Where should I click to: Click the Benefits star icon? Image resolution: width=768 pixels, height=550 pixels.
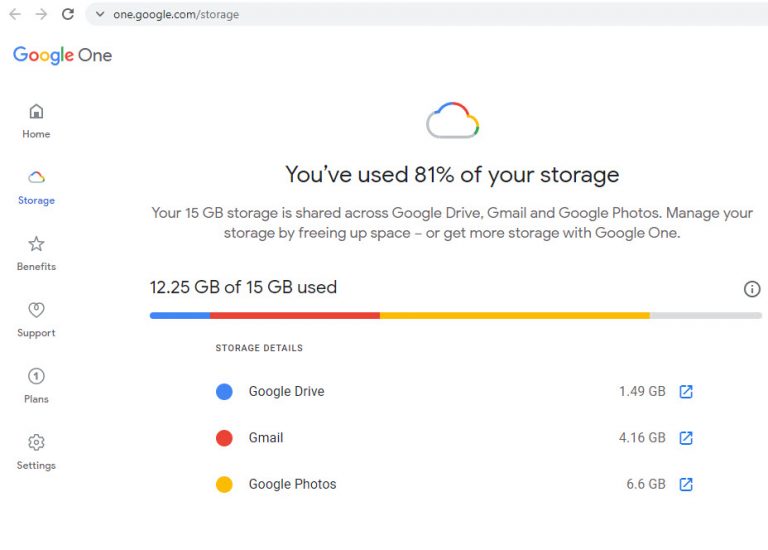[x=36, y=244]
